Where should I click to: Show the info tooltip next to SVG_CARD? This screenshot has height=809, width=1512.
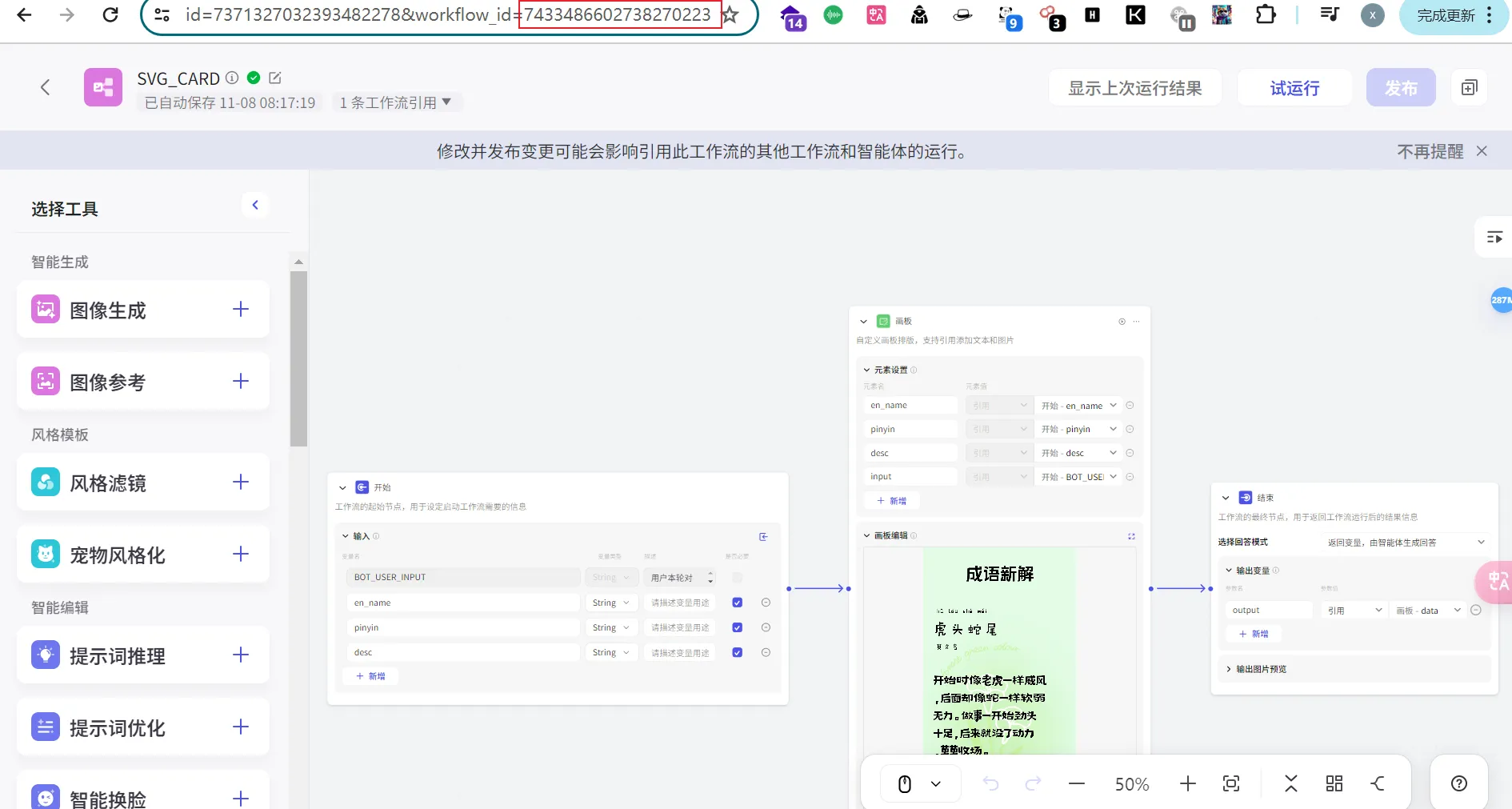coord(232,78)
